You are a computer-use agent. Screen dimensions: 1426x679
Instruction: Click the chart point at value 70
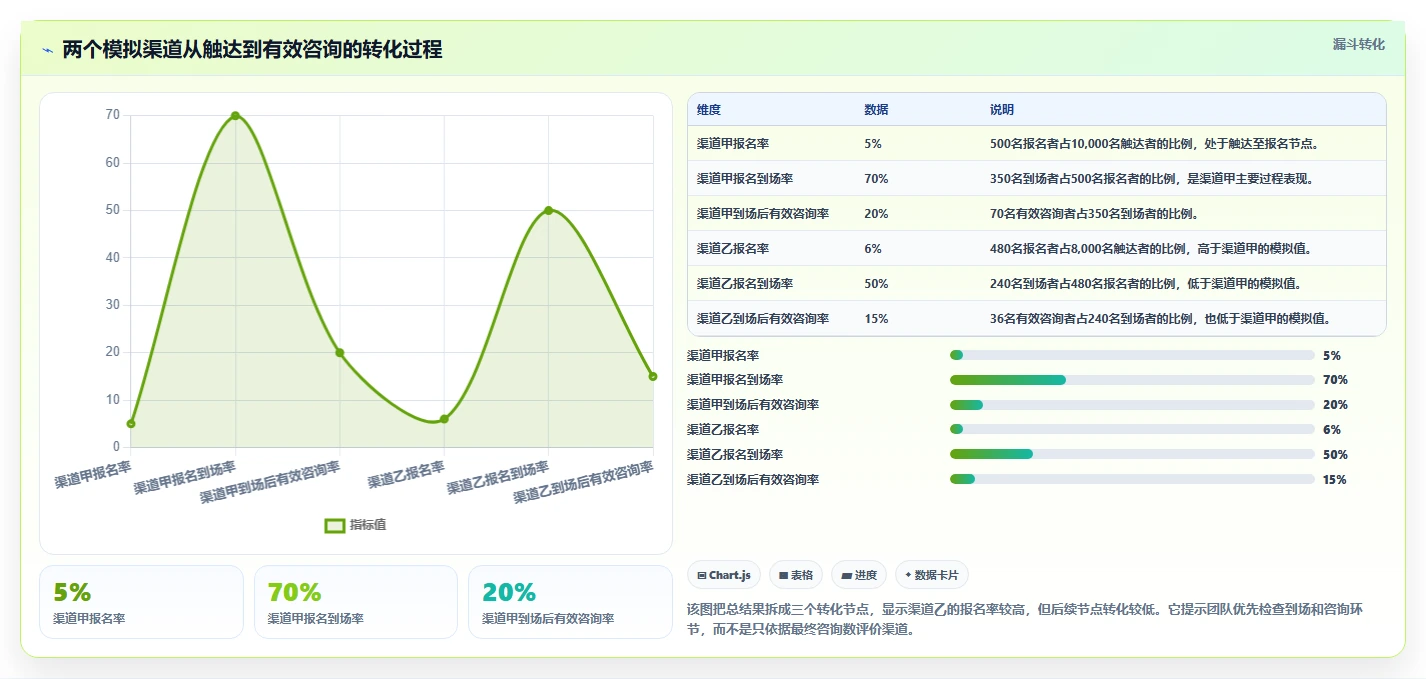(x=235, y=116)
